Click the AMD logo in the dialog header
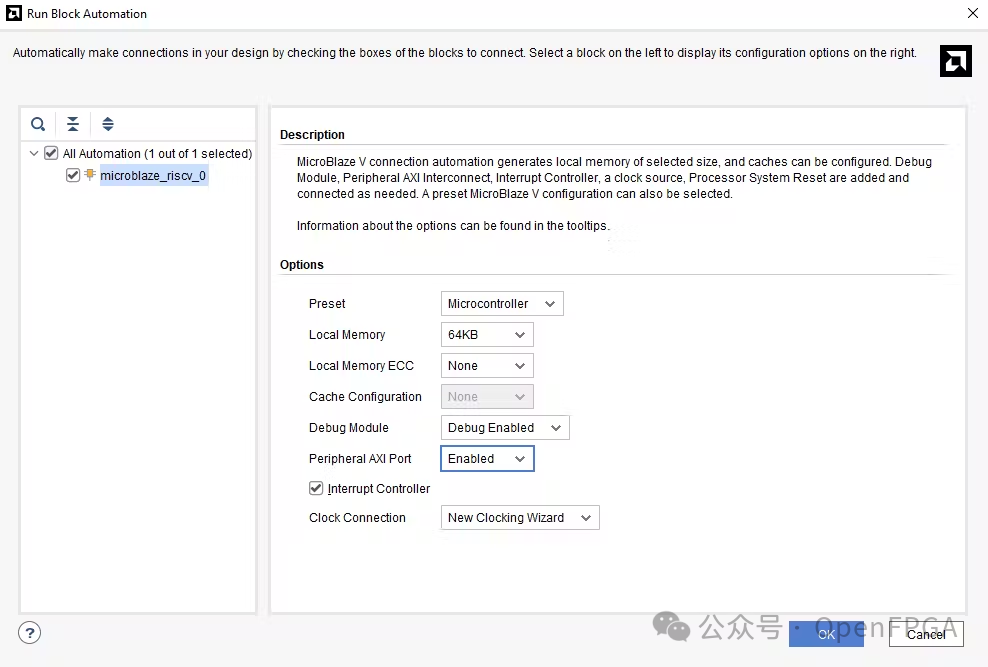988x667 pixels. point(955,61)
